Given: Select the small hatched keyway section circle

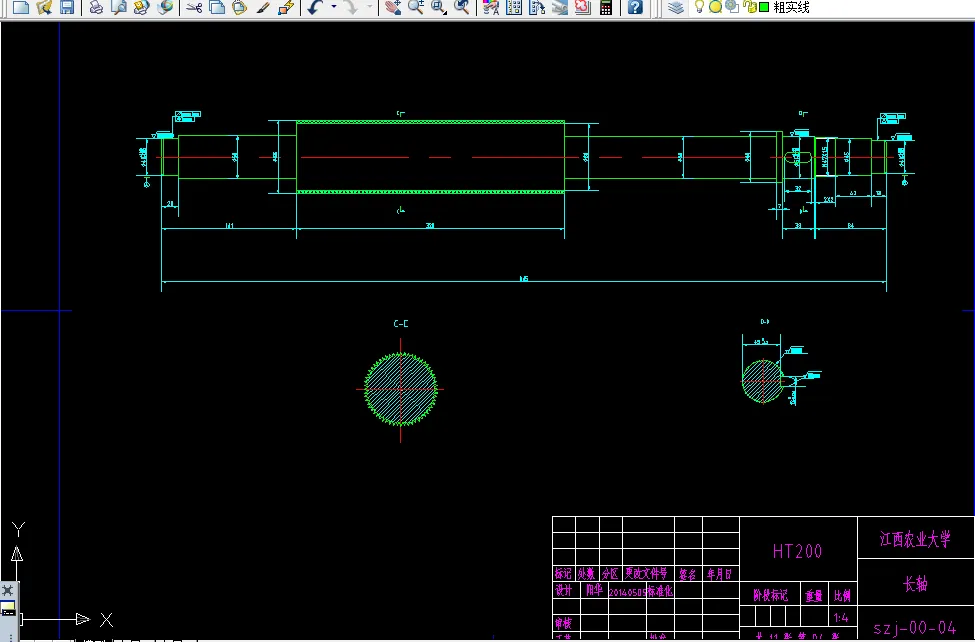Looking at the screenshot, I should pos(763,381).
